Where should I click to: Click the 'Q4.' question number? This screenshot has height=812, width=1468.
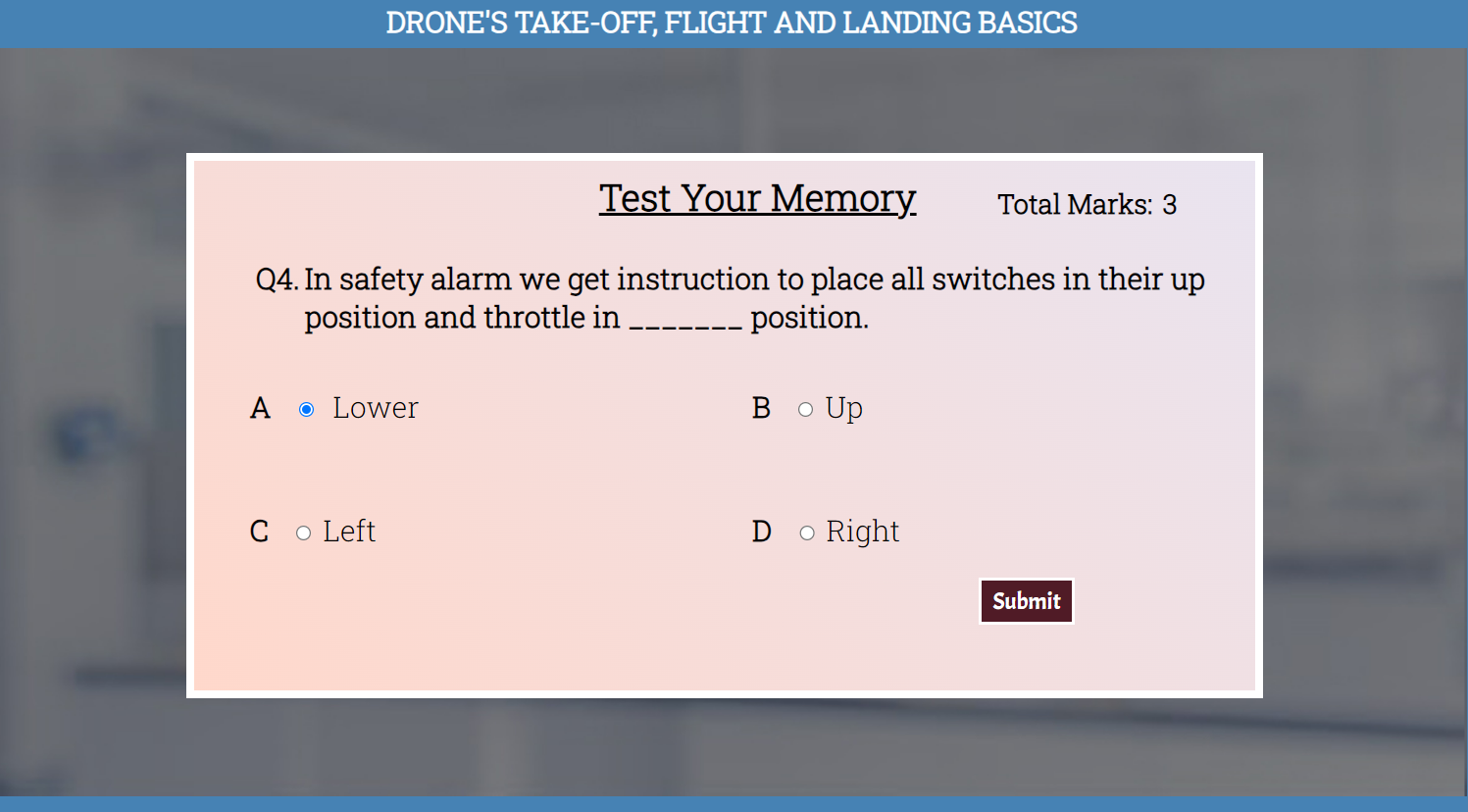click(x=277, y=279)
